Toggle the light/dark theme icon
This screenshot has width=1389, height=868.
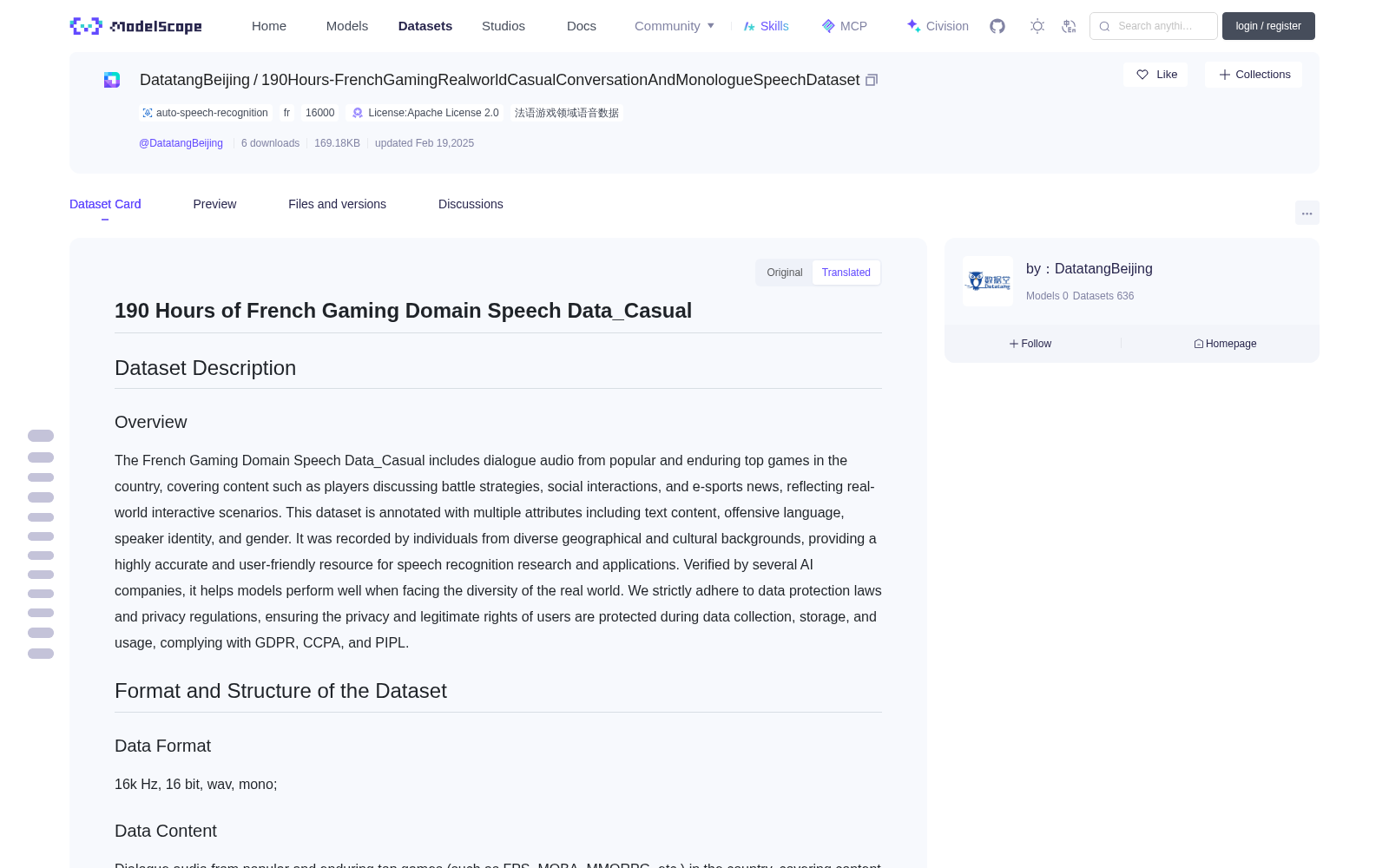tap(1037, 26)
